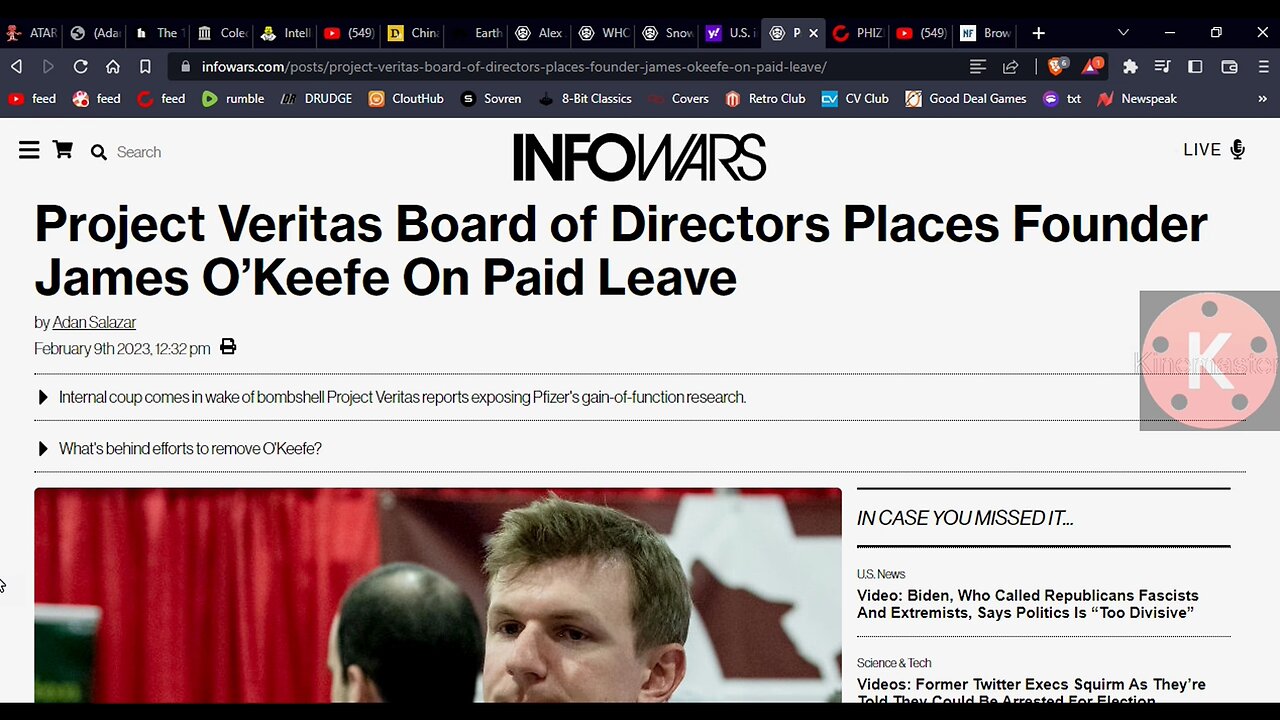Switch to the China tab

[415, 33]
